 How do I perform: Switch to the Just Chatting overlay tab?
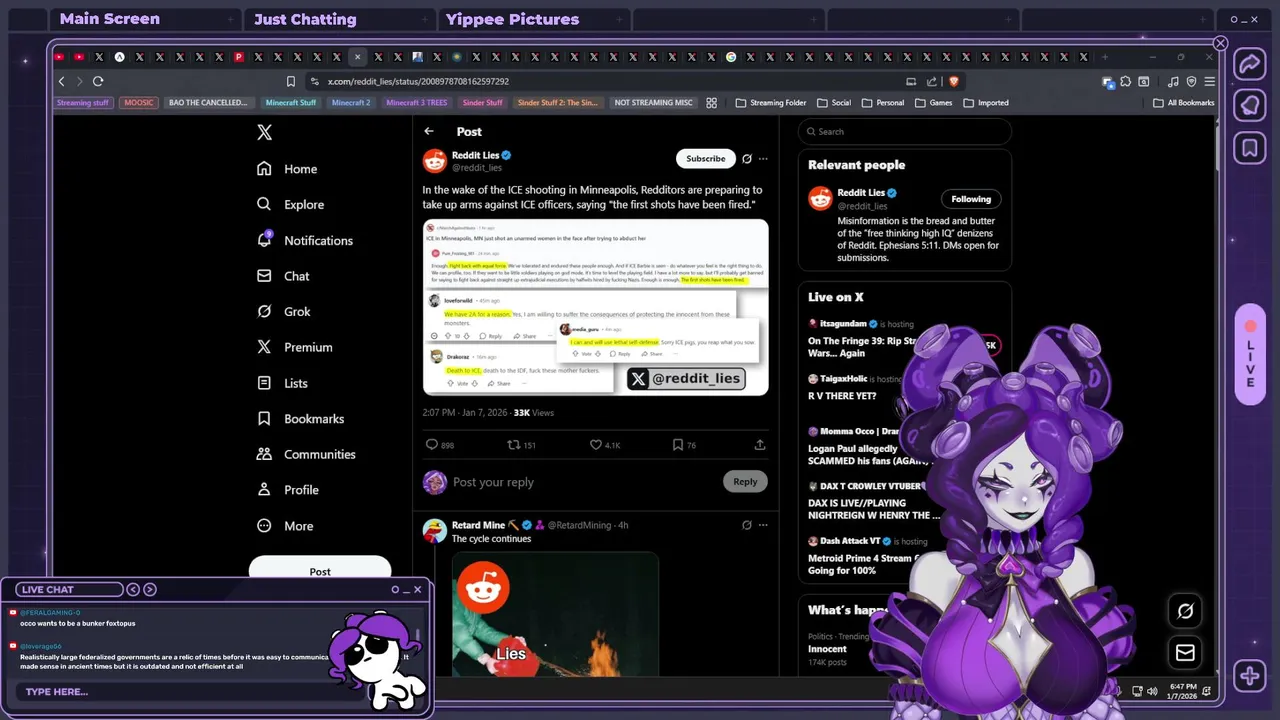point(305,19)
